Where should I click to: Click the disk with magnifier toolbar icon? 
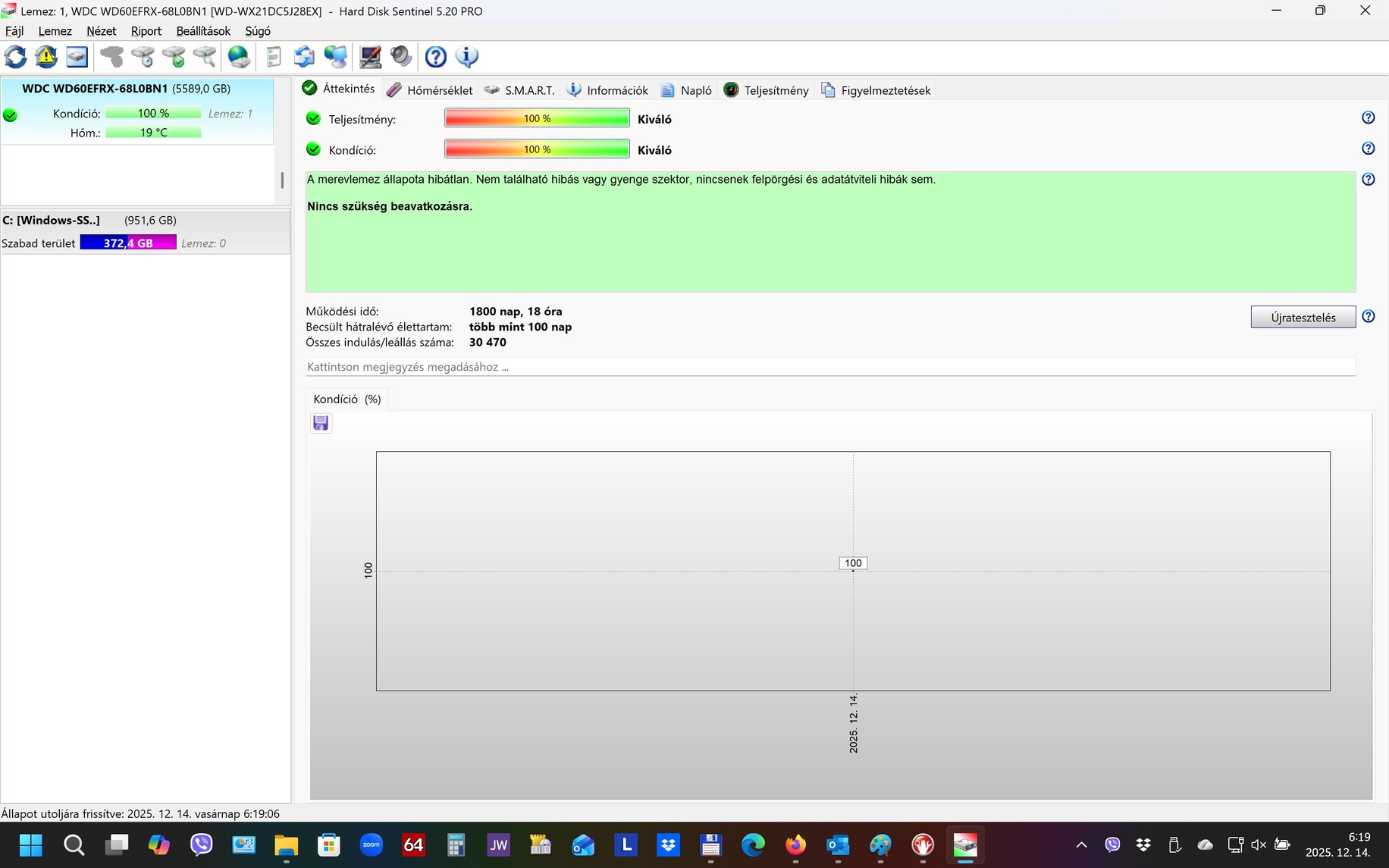(x=205, y=57)
